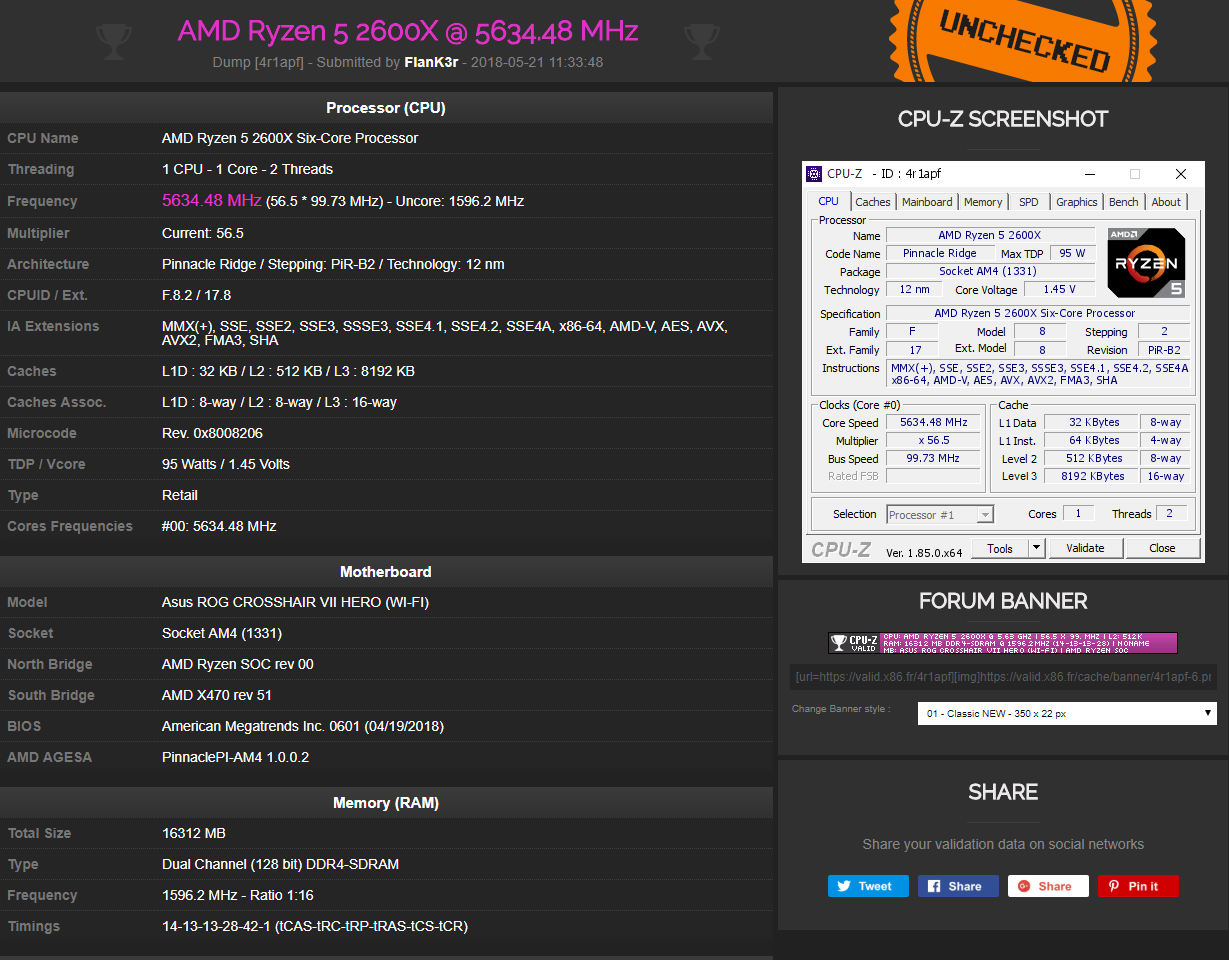Click the Level 3 8192 KBytes cache field

(1093, 477)
